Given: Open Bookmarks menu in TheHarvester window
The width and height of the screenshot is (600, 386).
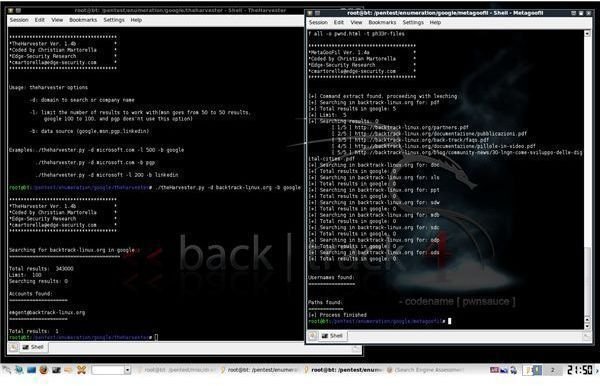Looking at the screenshot, I should pos(83,20).
